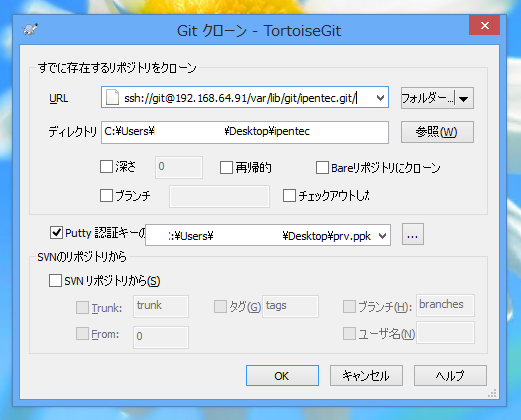Tick the ブランチ checkbox beside the empty field
Viewport: 521px width, 420px height.
tap(106, 196)
